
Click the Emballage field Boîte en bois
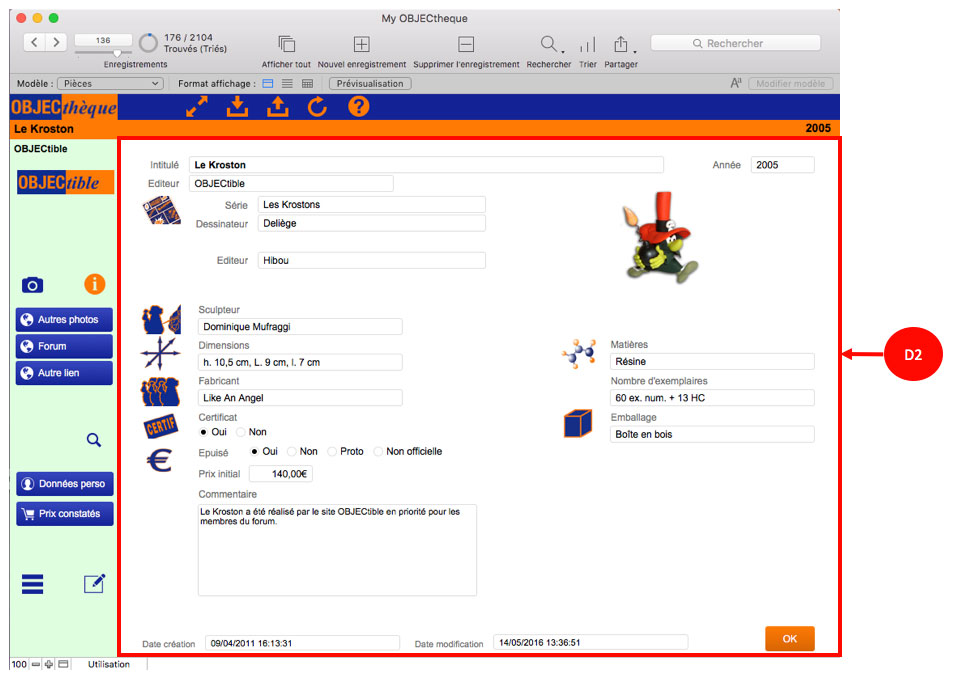[712, 434]
